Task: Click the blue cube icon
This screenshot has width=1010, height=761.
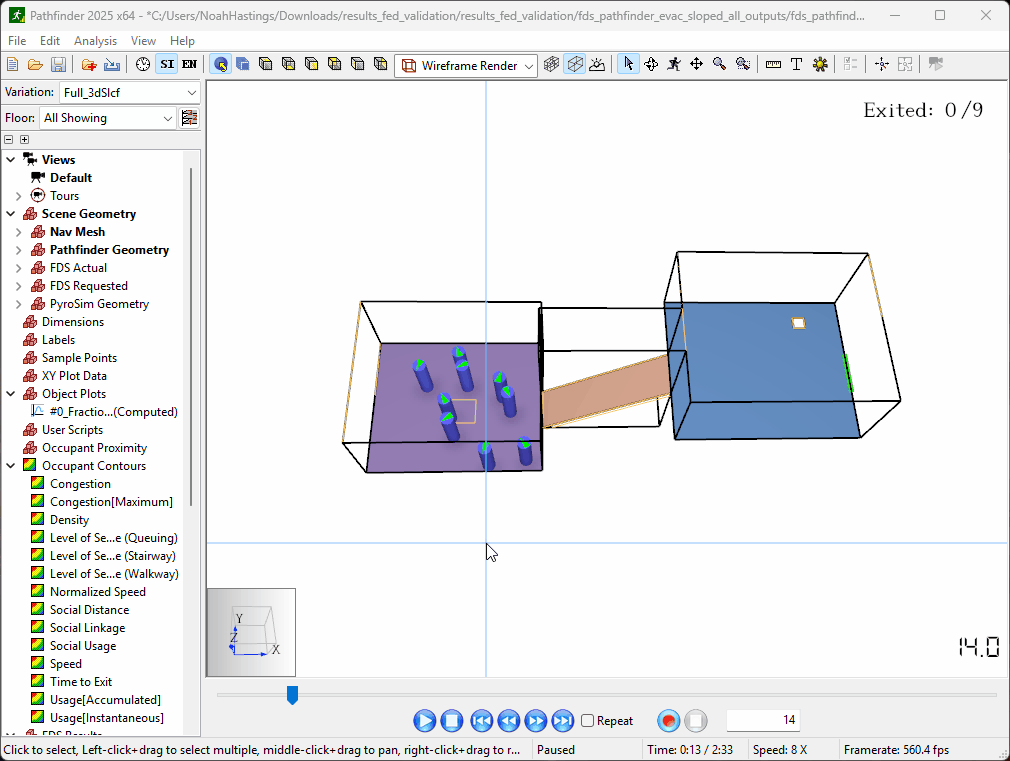Action: (x=243, y=64)
